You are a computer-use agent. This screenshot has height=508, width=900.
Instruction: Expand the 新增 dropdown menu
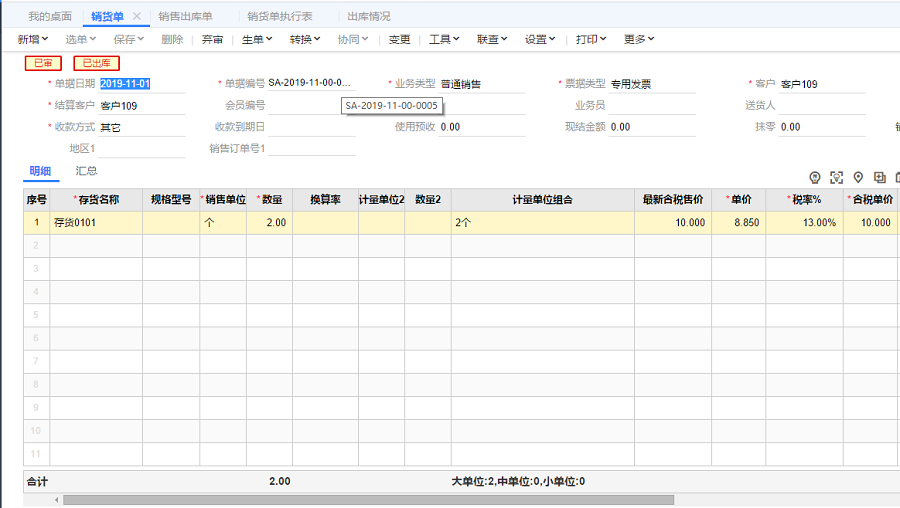click(34, 39)
